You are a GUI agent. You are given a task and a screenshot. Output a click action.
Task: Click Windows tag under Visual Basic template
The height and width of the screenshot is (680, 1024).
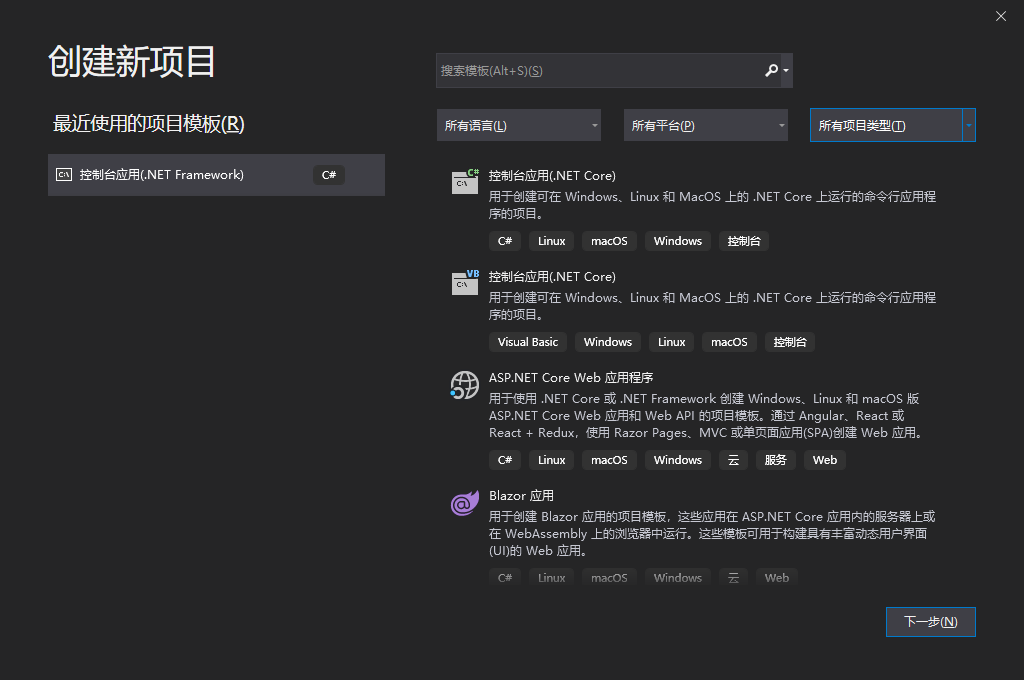[608, 342]
